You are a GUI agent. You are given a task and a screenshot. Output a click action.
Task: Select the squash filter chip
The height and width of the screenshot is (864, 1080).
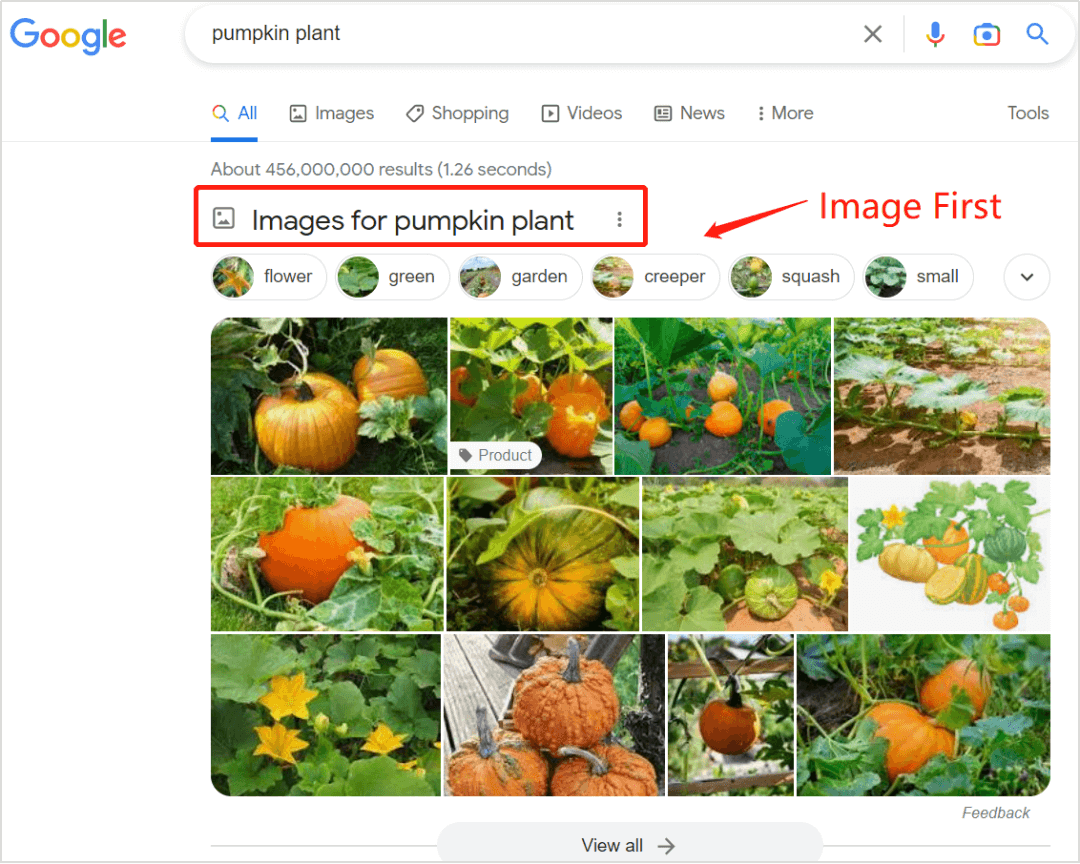(x=791, y=277)
